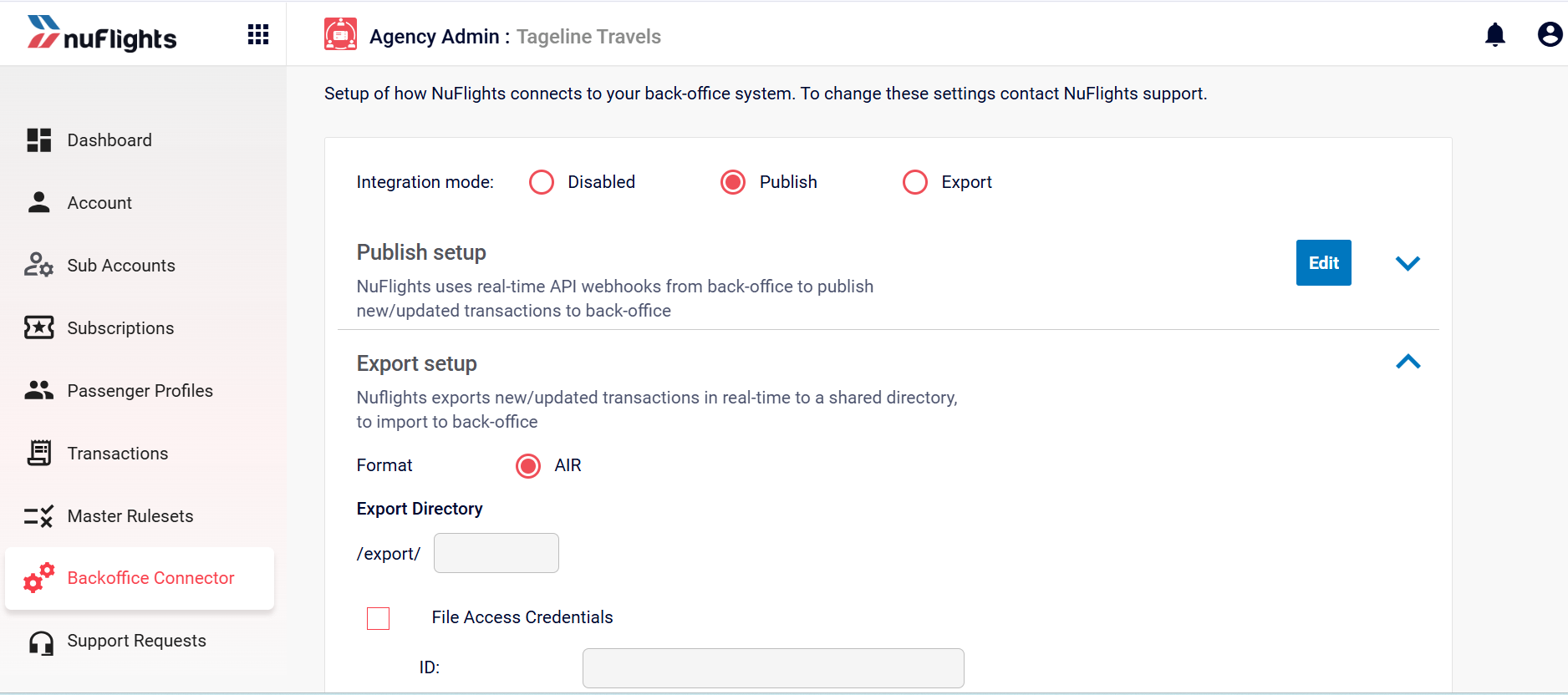1568x695 pixels.
Task: Click the Integration mode label
Action: coord(425,182)
